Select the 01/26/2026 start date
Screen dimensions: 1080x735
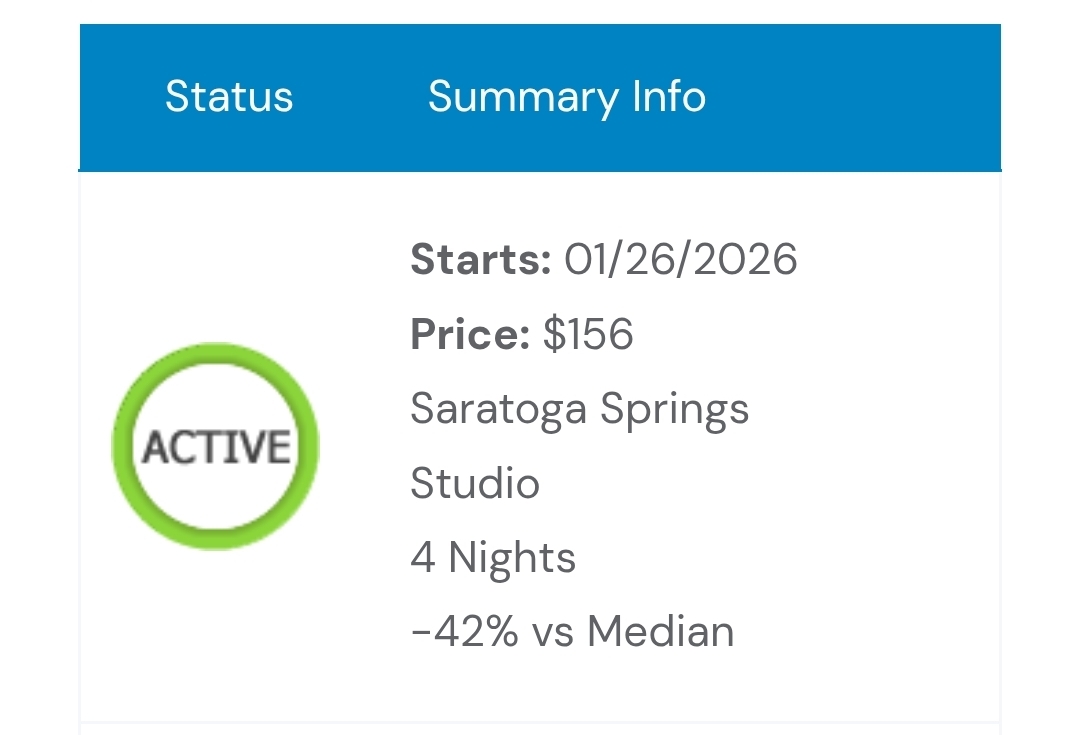(680, 260)
